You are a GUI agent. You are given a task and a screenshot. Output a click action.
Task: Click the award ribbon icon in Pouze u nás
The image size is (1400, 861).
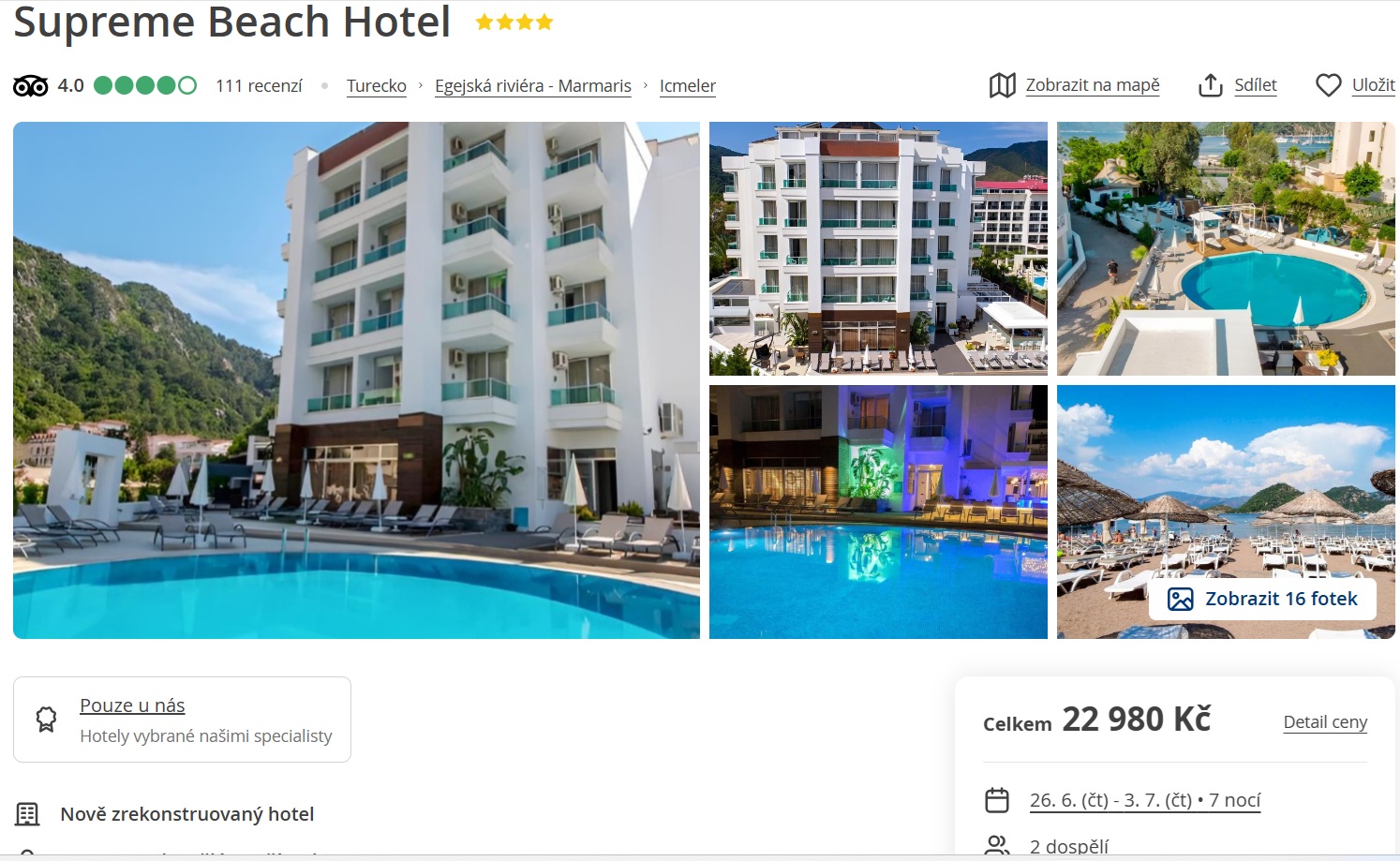pos(46,720)
